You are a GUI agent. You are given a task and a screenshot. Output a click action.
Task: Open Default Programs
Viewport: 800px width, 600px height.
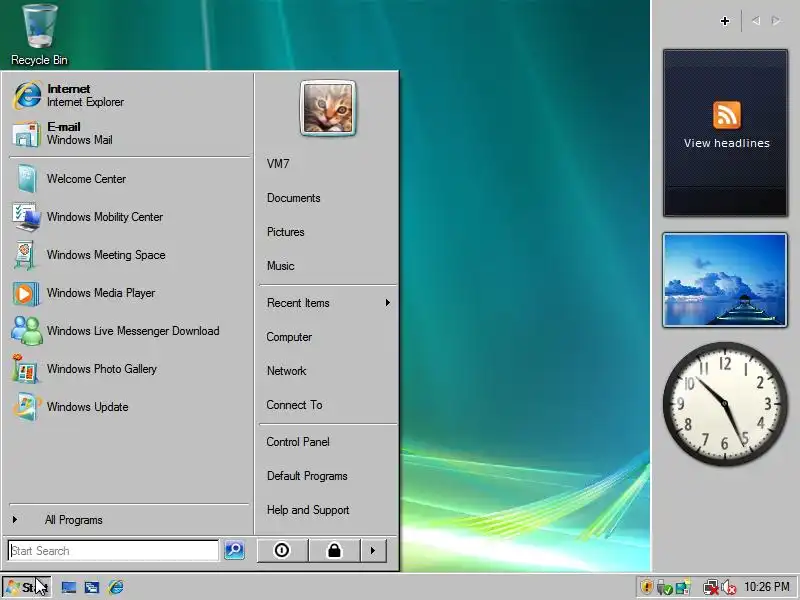328,476
